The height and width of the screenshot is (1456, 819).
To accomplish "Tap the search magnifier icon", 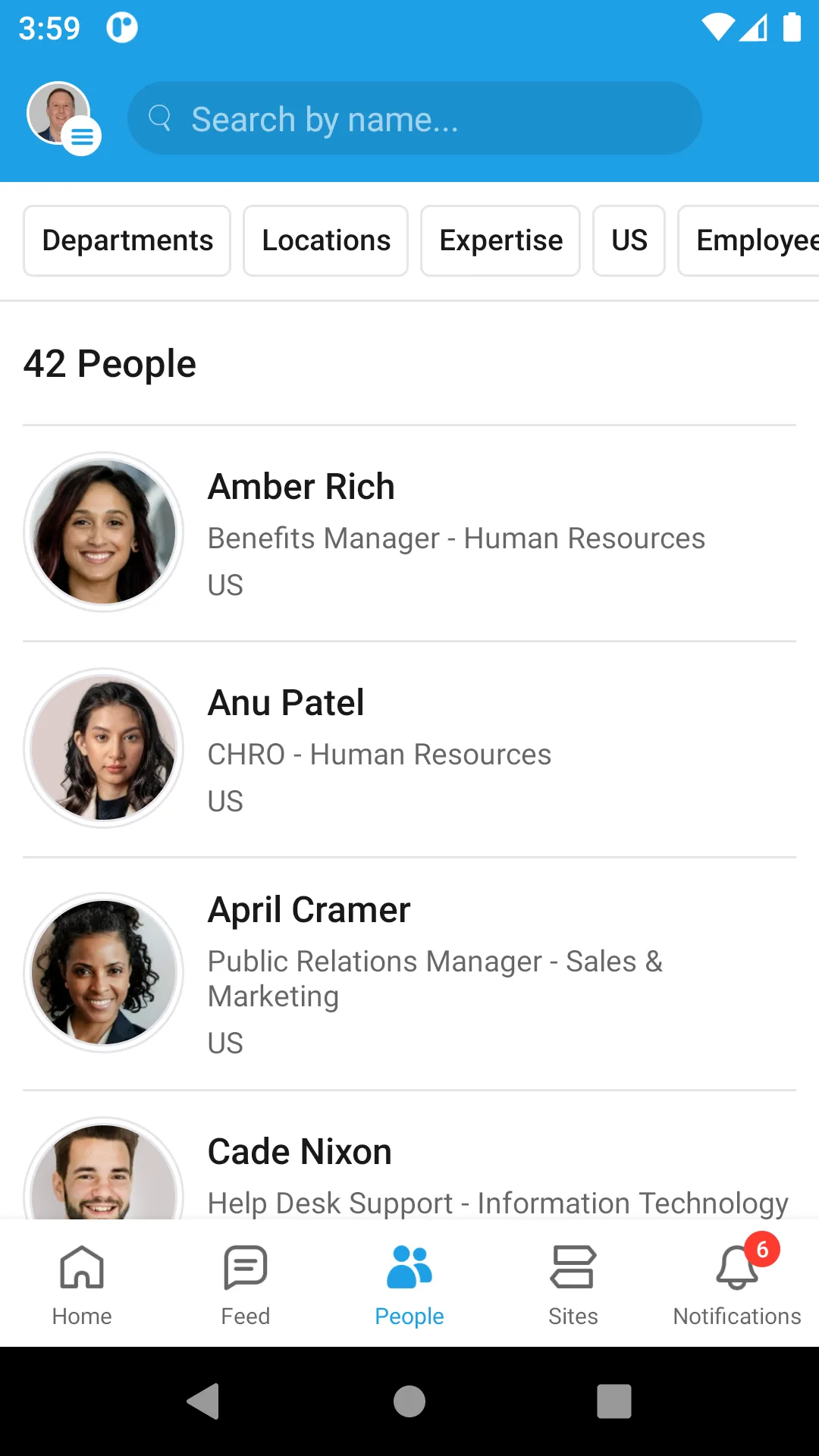I will tap(159, 118).
